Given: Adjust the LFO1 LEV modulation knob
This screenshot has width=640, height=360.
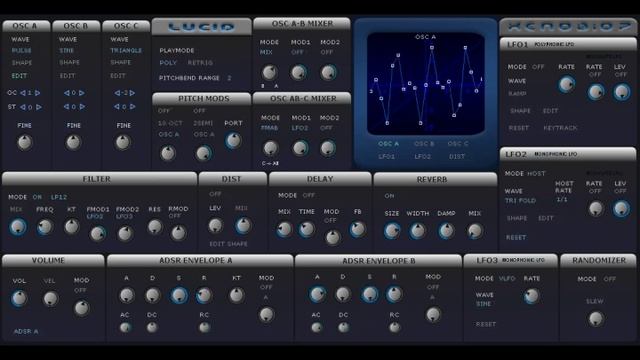Looking at the screenshot, I should click(x=621, y=92).
